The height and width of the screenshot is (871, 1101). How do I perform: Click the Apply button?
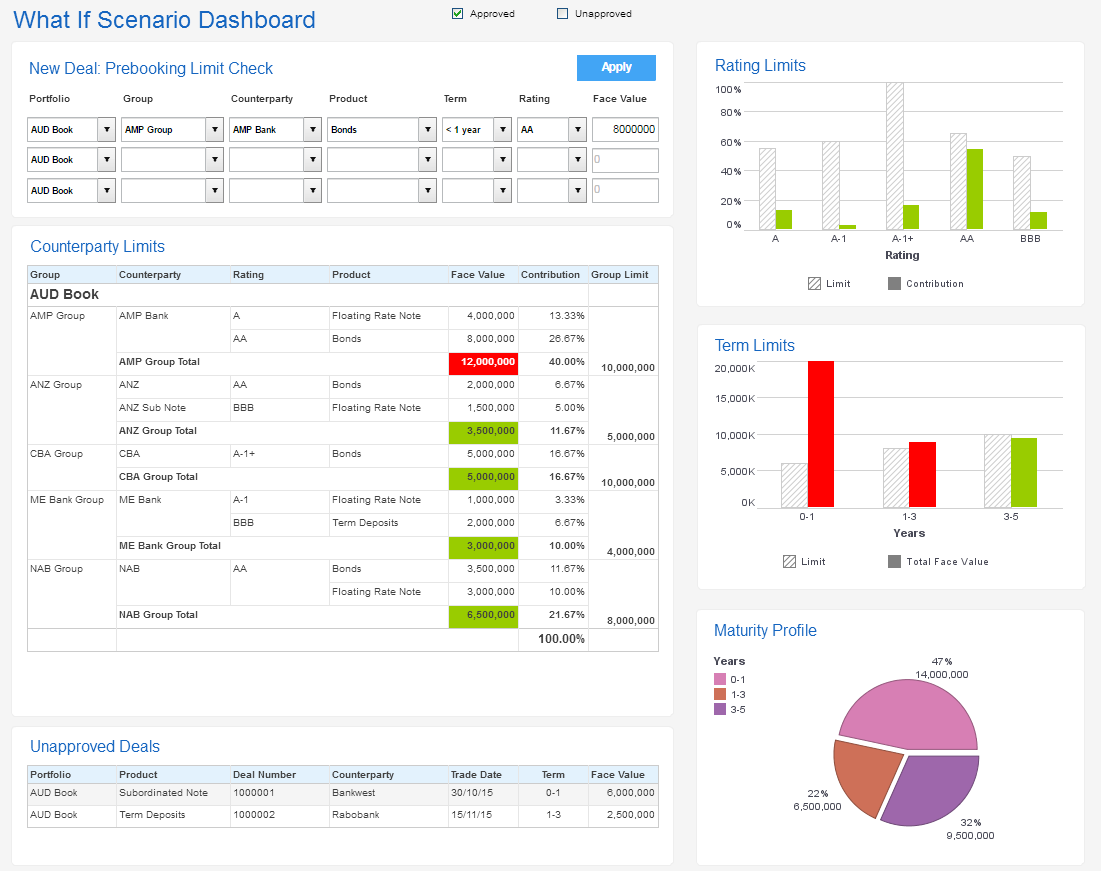point(616,67)
